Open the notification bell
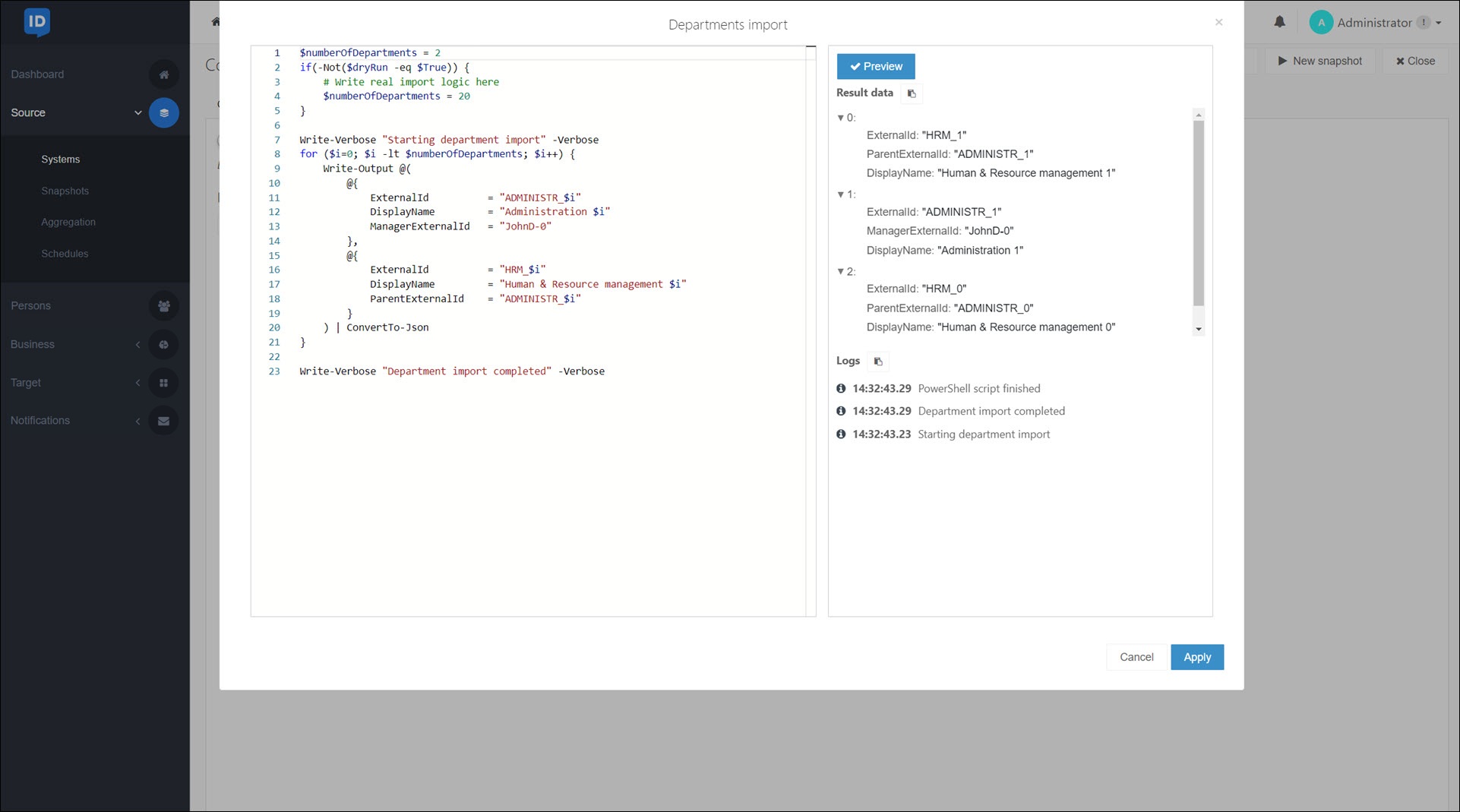 [1280, 22]
